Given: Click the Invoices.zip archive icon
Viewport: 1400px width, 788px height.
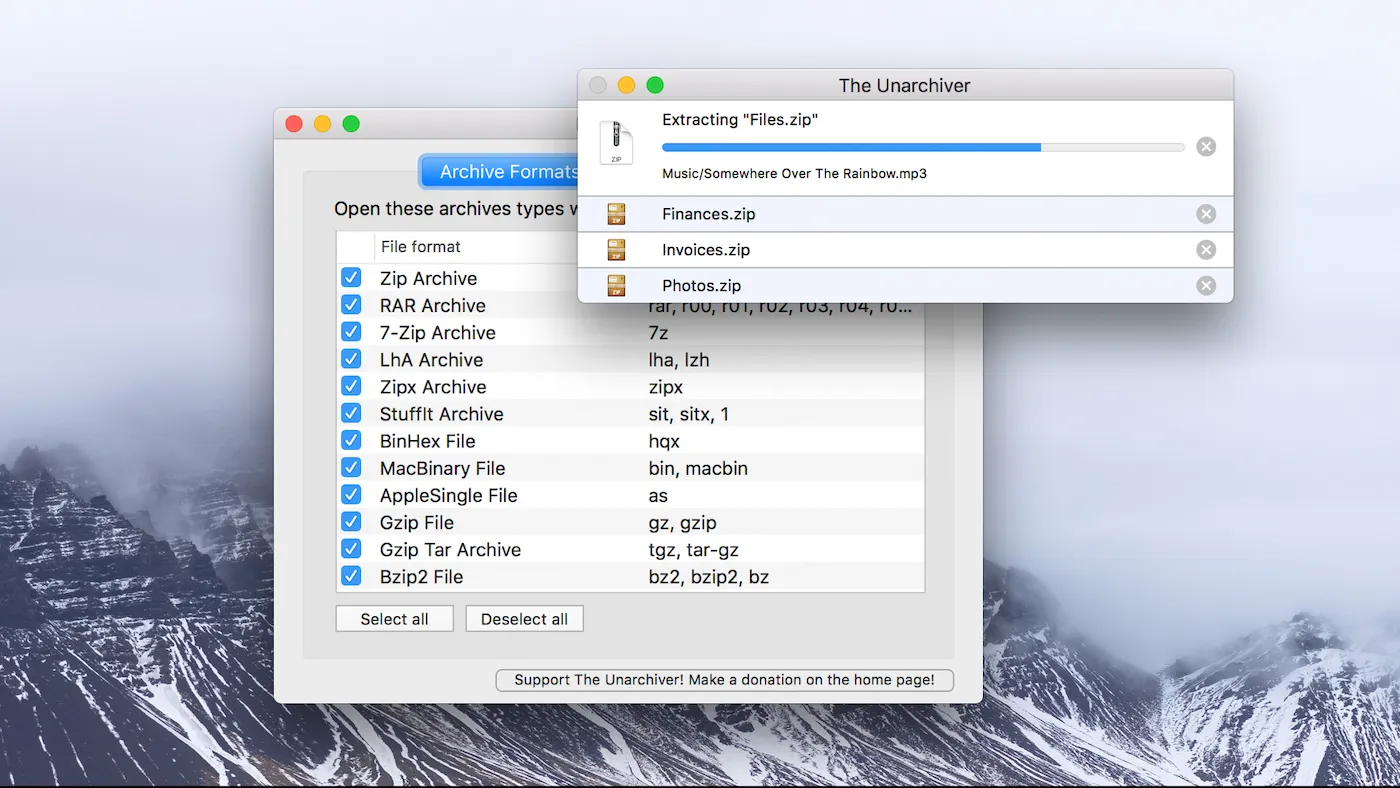Looking at the screenshot, I should pos(616,250).
